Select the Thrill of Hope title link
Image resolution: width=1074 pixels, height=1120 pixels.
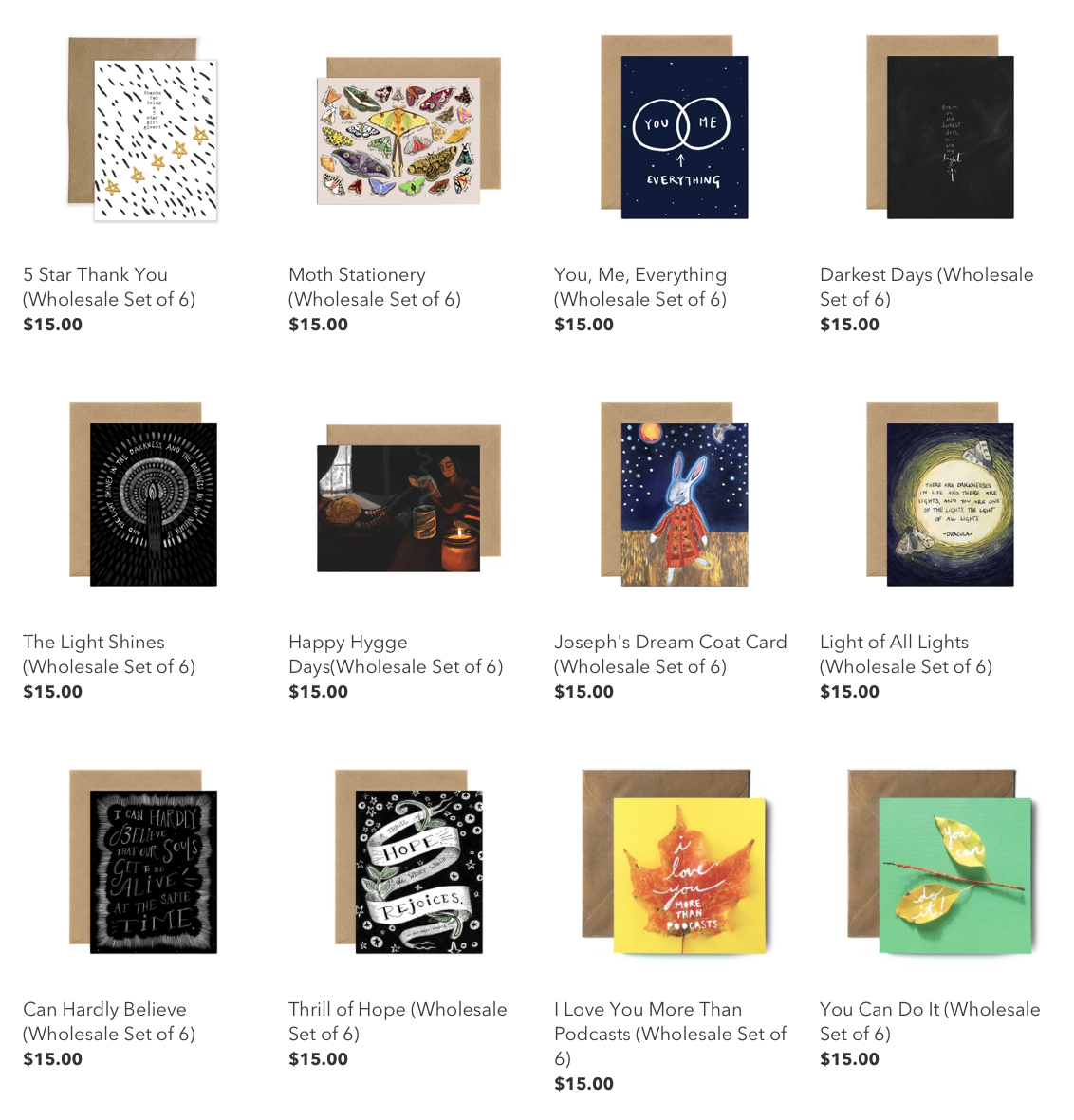pyautogui.click(x=398, y=1020)
